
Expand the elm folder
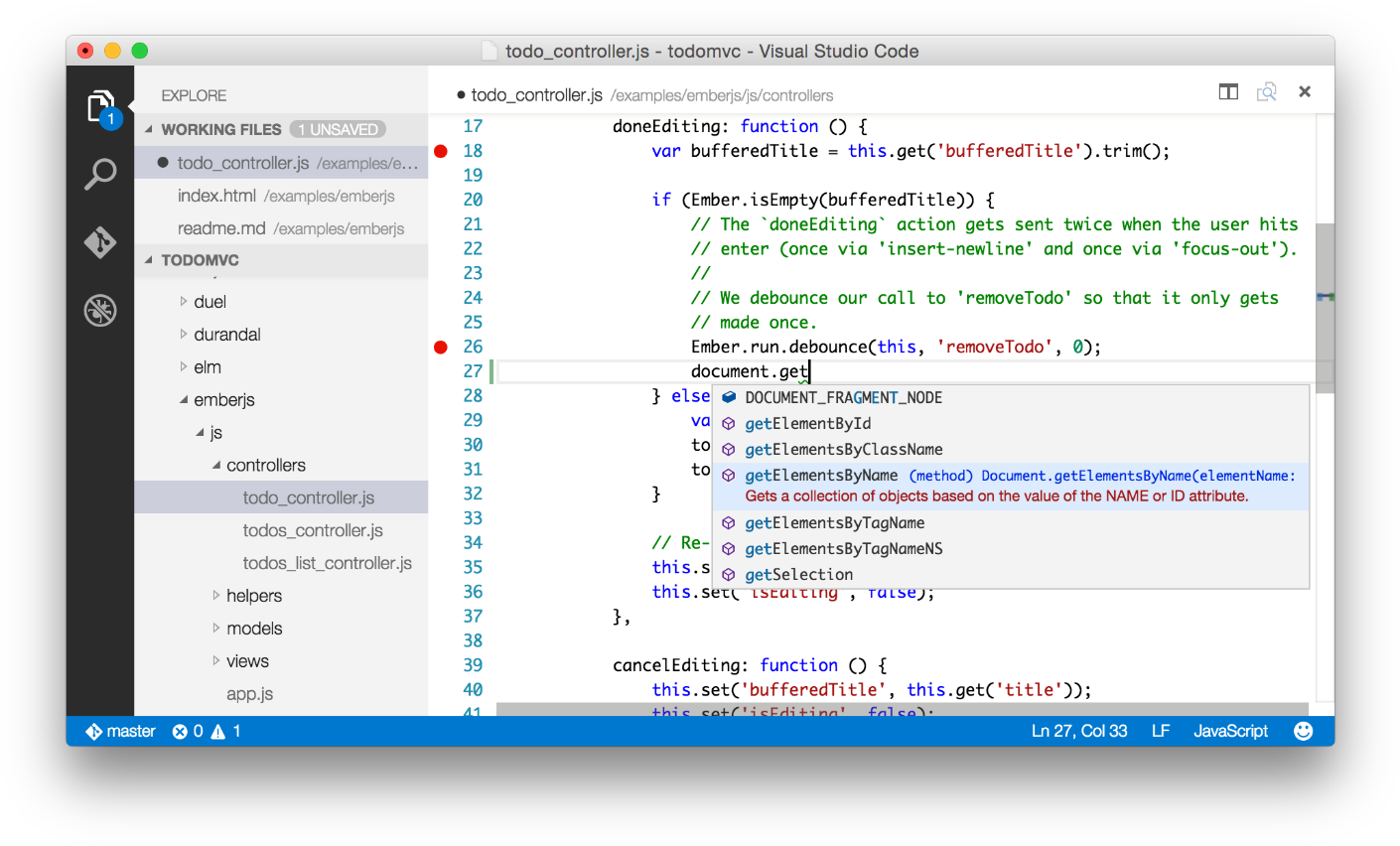click(x=184, y=366)
